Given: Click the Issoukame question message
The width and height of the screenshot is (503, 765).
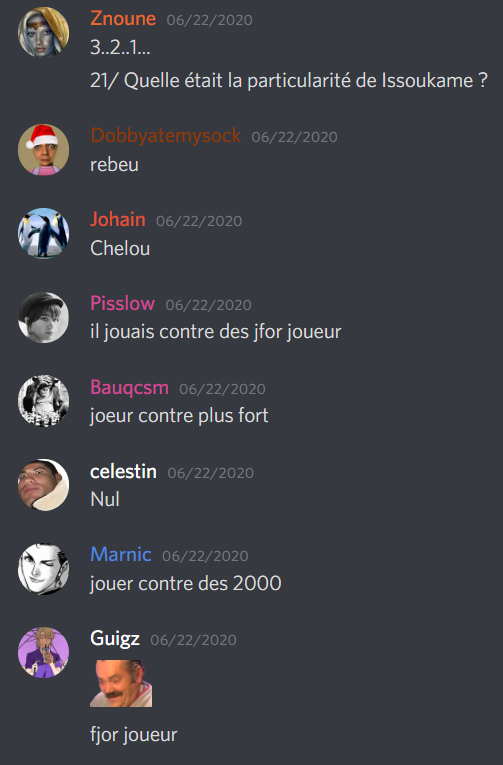Looking at the screenshot, I should [289, 81].
